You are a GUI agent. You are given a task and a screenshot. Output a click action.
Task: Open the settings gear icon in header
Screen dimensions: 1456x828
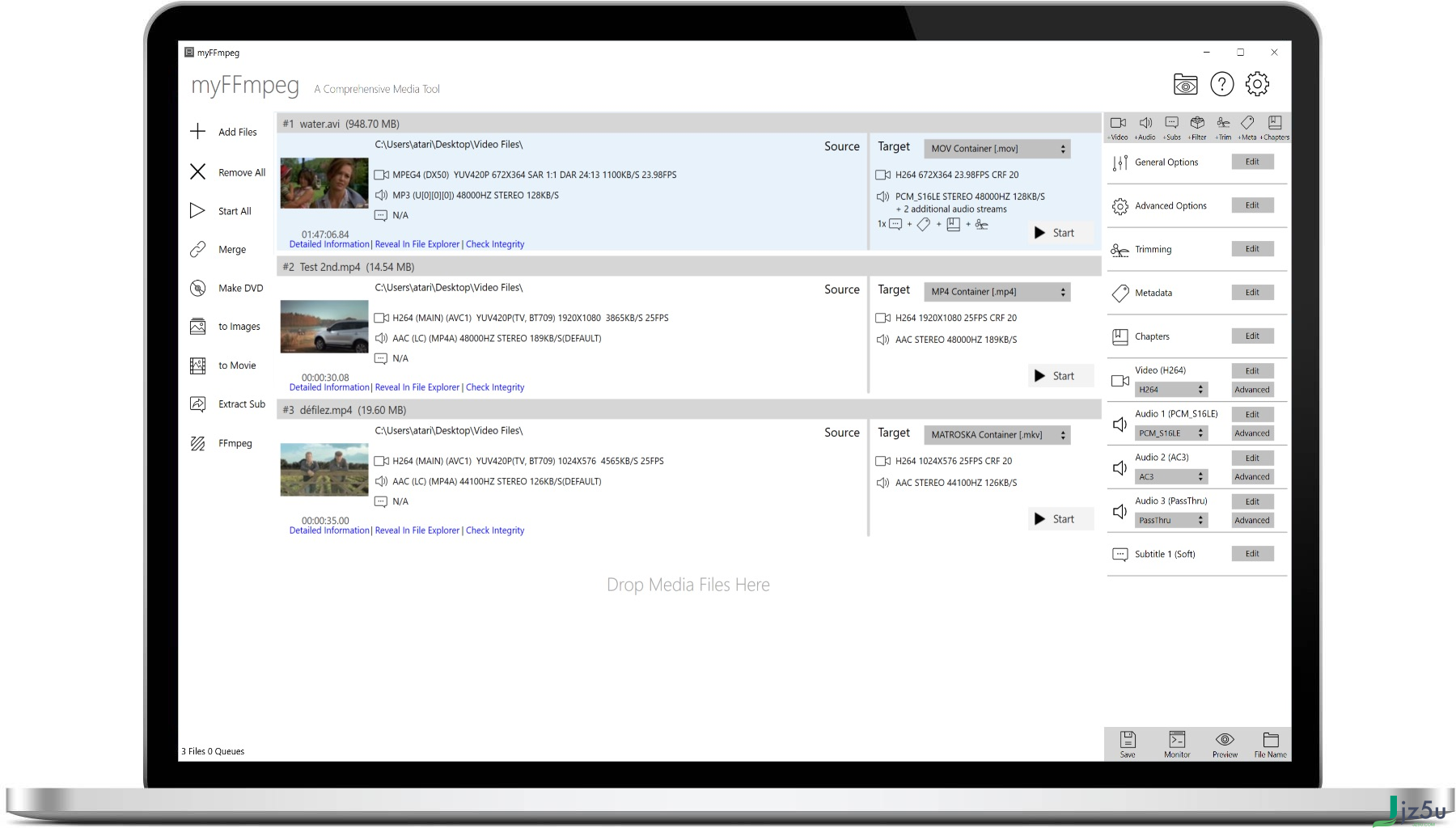[x=1257, y=84]
